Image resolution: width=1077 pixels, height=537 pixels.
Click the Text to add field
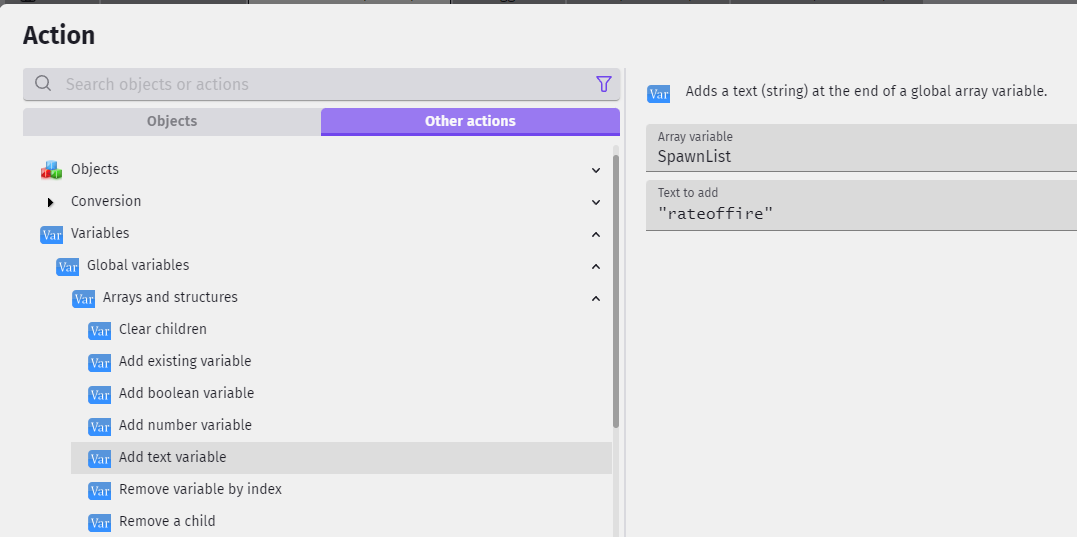pyautogui.click(x=861, y=205)
